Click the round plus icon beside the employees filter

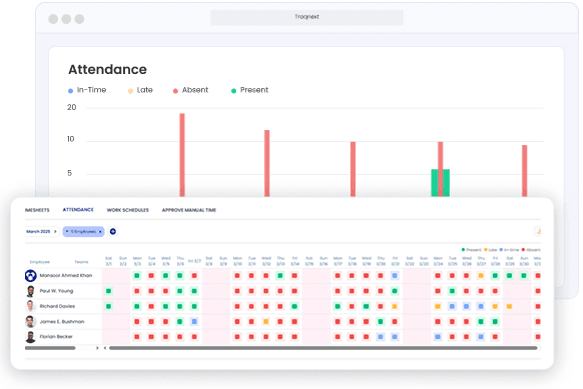113,231
